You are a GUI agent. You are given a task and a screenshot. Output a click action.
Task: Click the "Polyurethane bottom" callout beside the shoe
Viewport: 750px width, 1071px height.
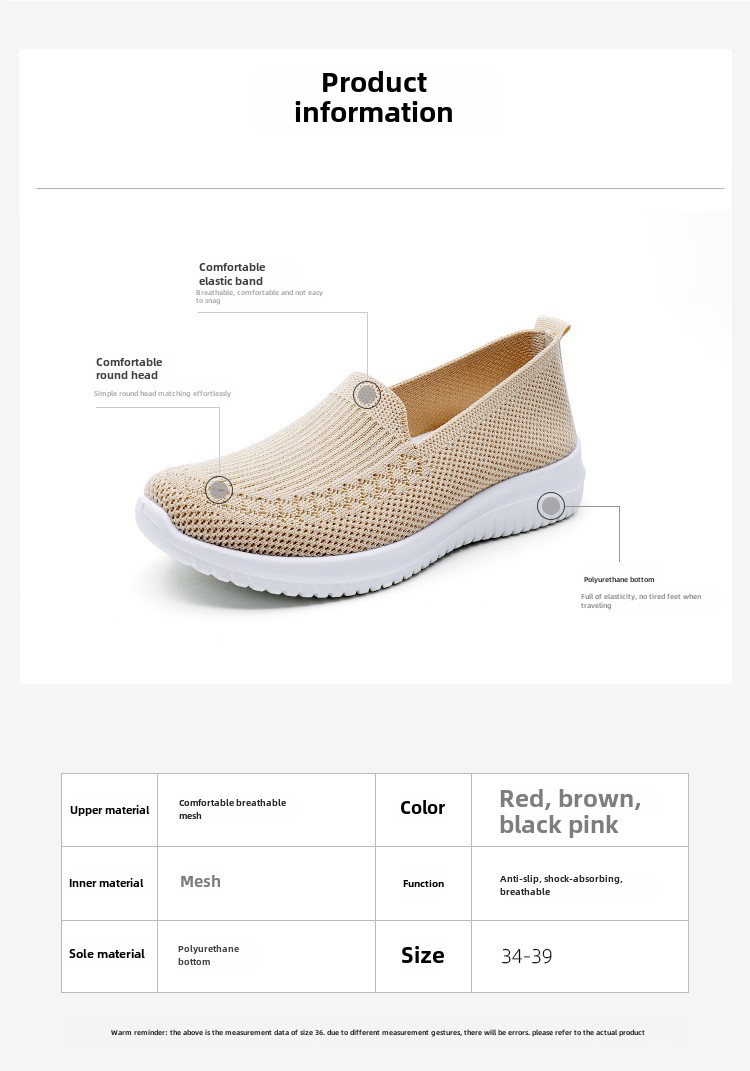pyautogui.click(x=619, y=580)
